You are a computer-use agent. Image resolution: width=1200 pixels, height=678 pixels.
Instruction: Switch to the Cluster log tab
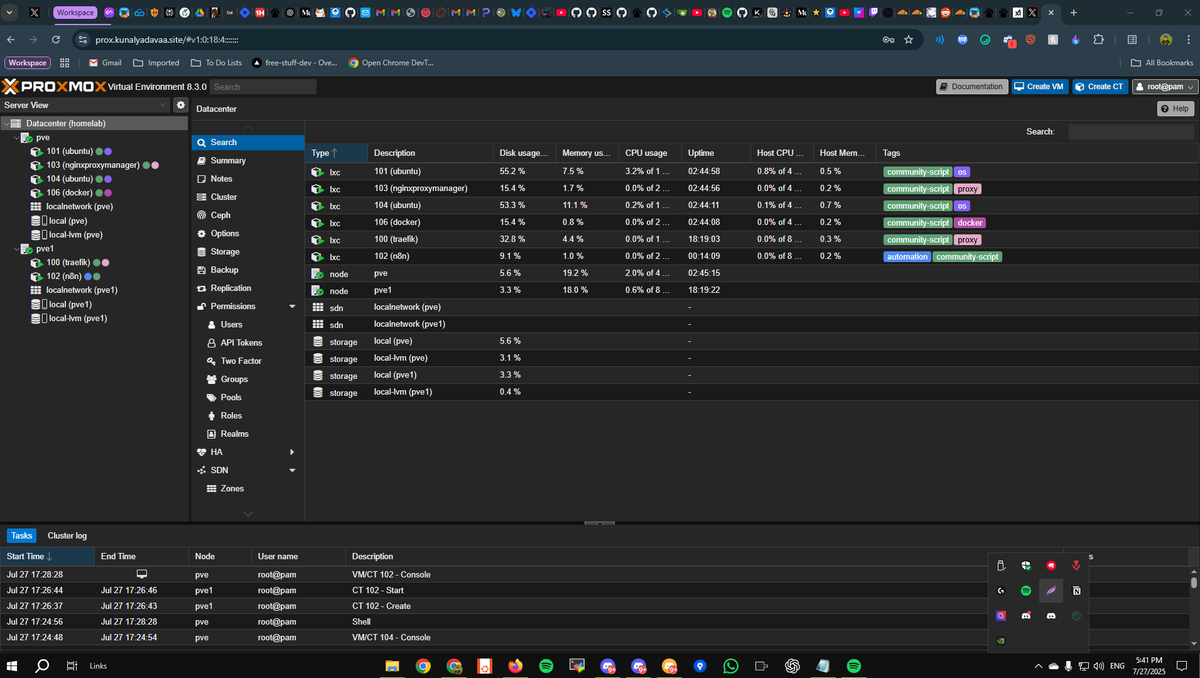[x=67, y=536]
